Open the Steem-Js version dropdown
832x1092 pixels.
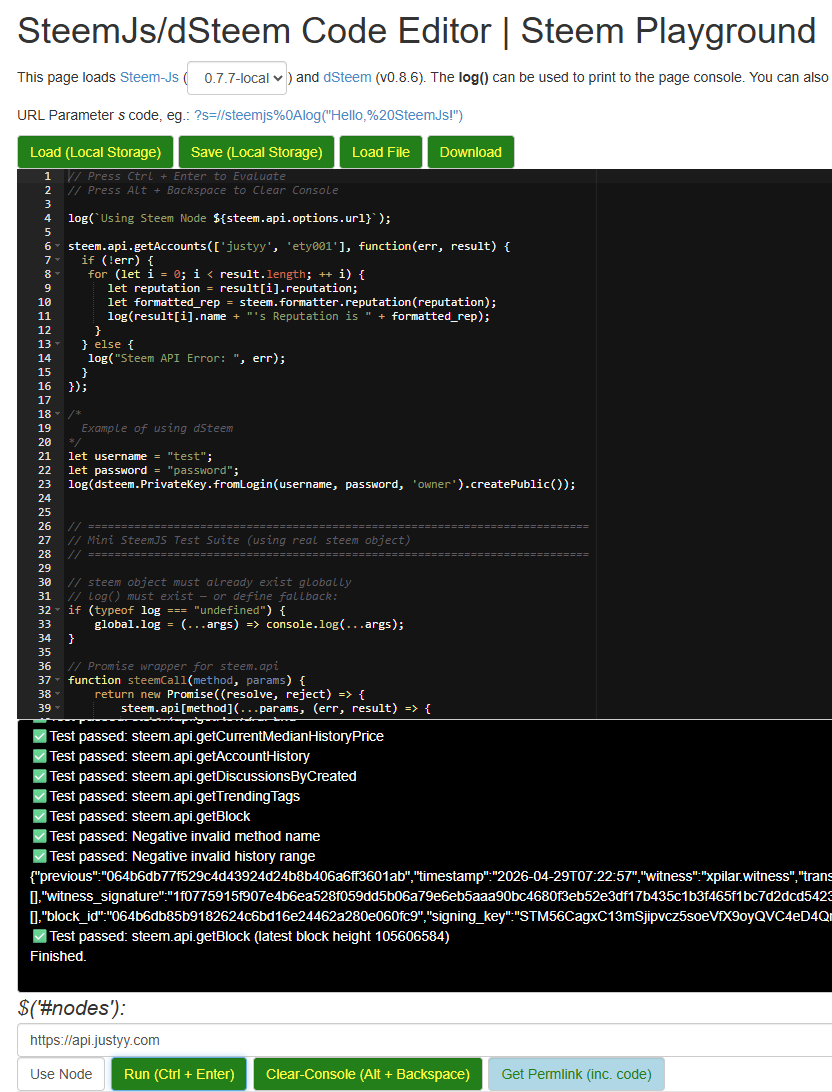pyautogui.click(x=237, y=78)
